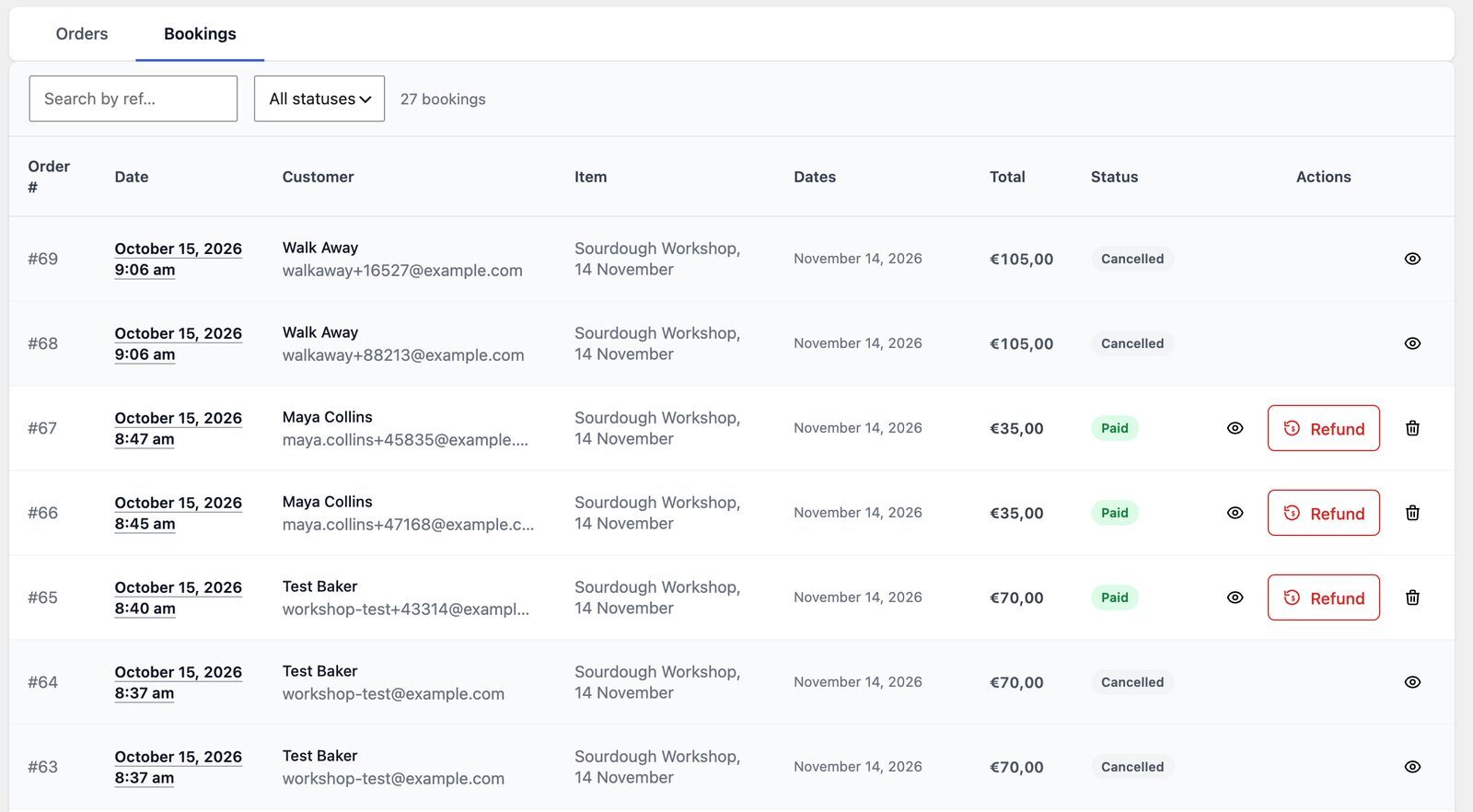This screenshot has width=1473, height=812.
Task: Switch to the Orders tab
Action: (x=82, y=34)
